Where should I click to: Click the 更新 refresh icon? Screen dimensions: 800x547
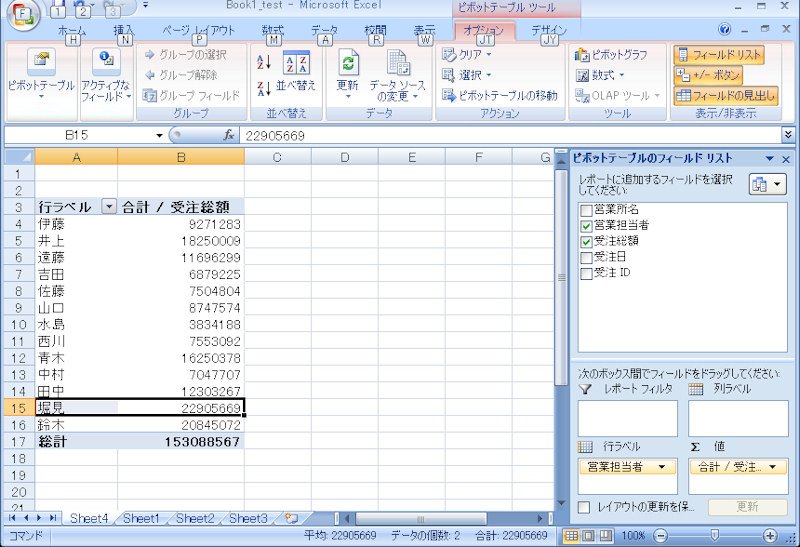tap(348, 63)
